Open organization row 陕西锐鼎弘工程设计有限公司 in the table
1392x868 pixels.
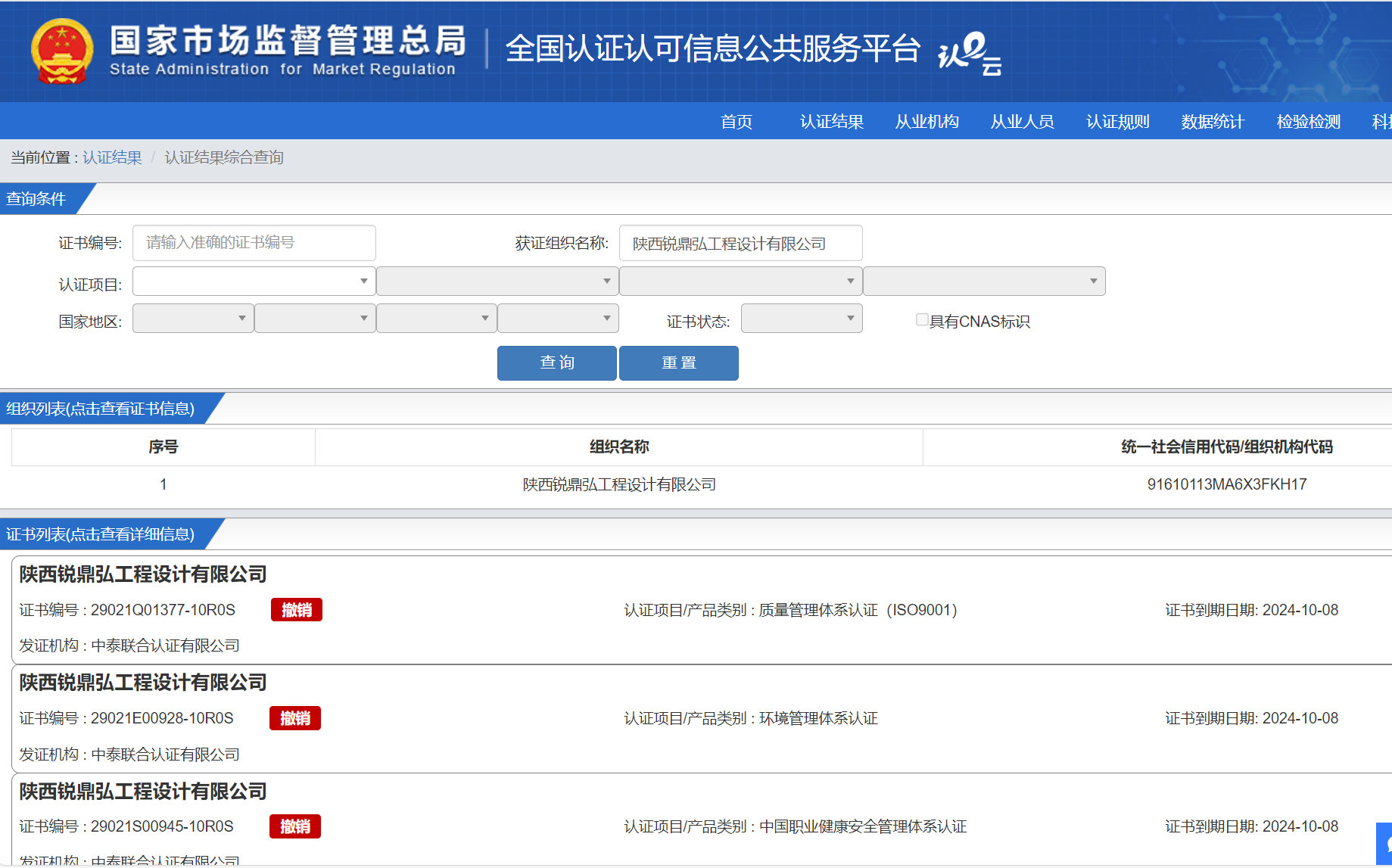[x=619, y=484]
